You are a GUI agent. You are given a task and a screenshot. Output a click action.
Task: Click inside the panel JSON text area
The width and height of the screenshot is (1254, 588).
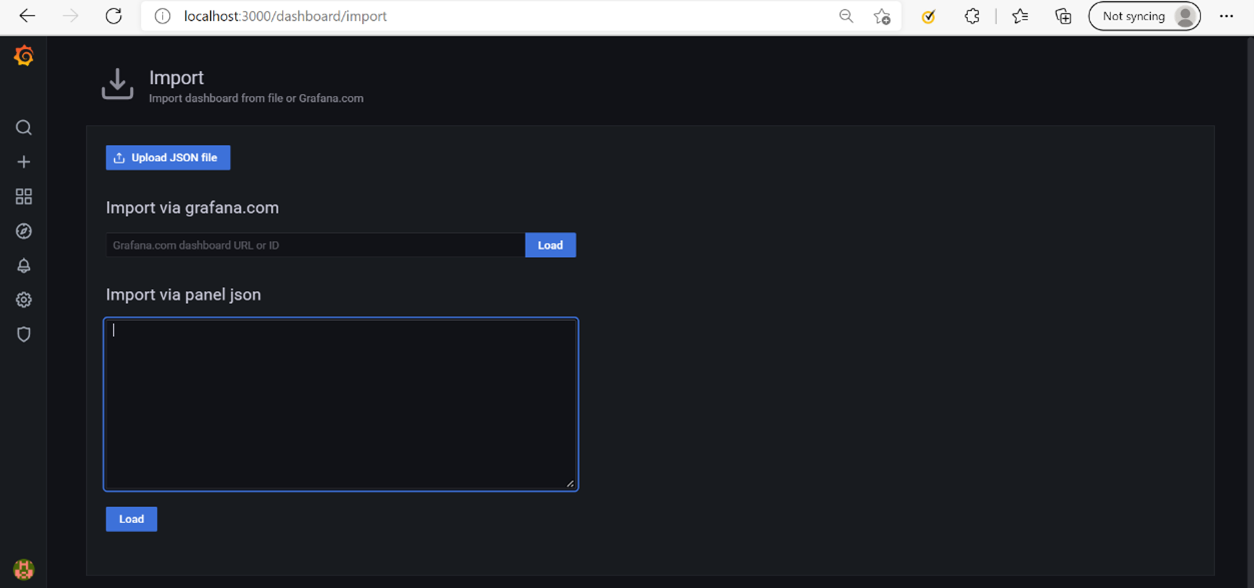click(x=340, y=404)
